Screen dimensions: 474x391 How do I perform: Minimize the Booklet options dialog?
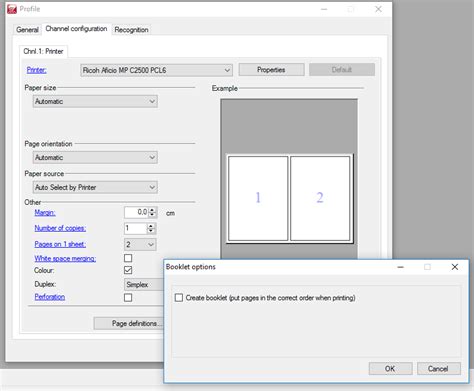pos(401,267)
